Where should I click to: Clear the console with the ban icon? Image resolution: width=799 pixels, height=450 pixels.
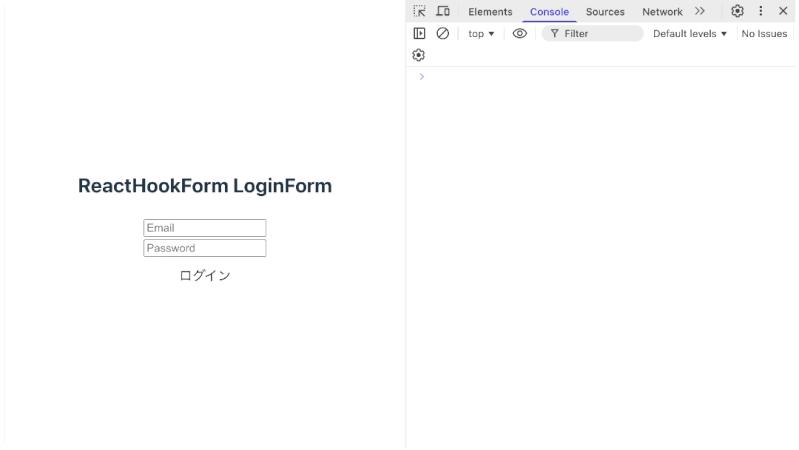pos(443,33)
